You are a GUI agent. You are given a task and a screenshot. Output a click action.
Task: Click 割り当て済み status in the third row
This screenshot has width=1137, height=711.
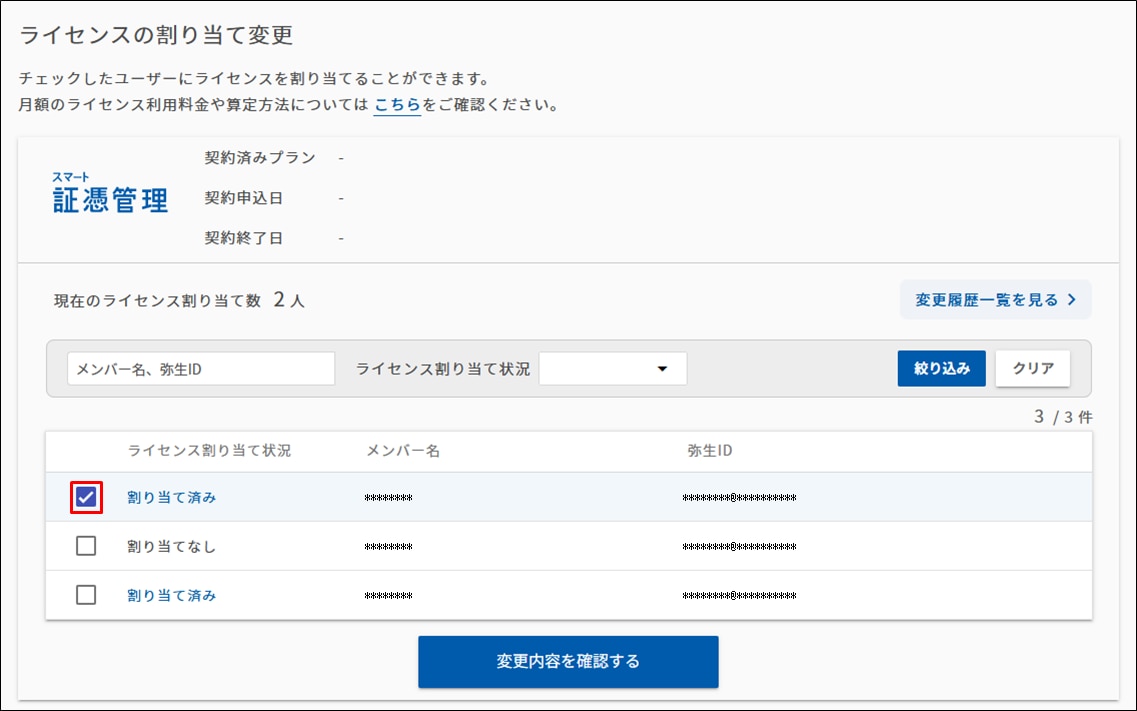(171, 595)
